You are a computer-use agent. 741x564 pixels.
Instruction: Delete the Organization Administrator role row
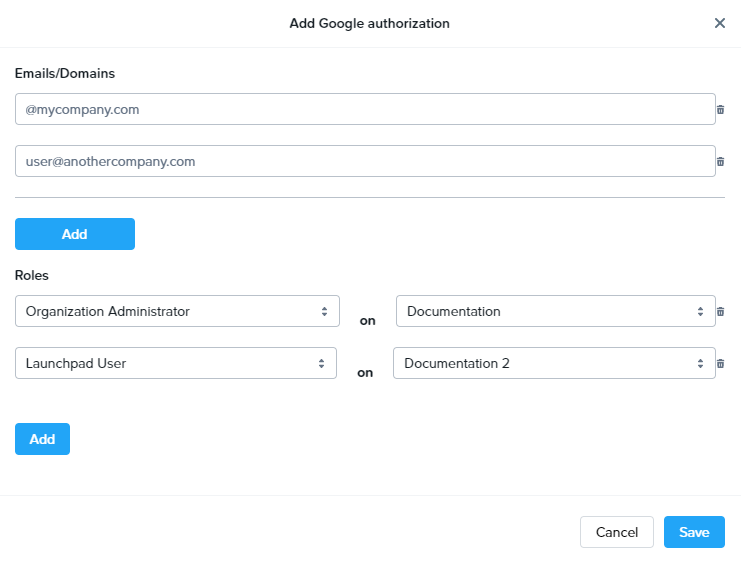720,312
